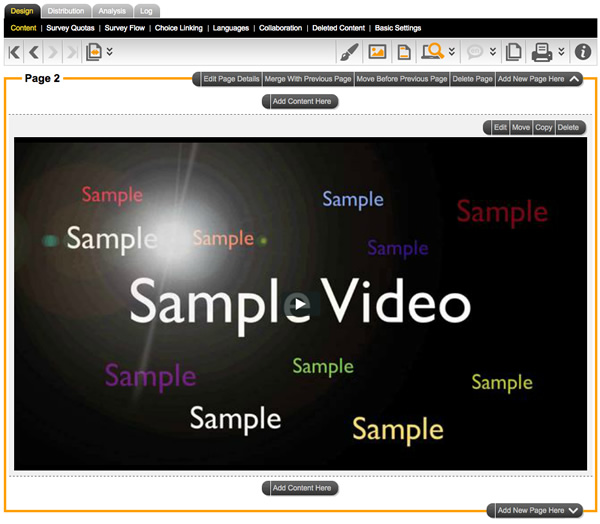Open Survey Flow menu item
This screenshot has height=524, width=600.
click(x=124, y=28)
